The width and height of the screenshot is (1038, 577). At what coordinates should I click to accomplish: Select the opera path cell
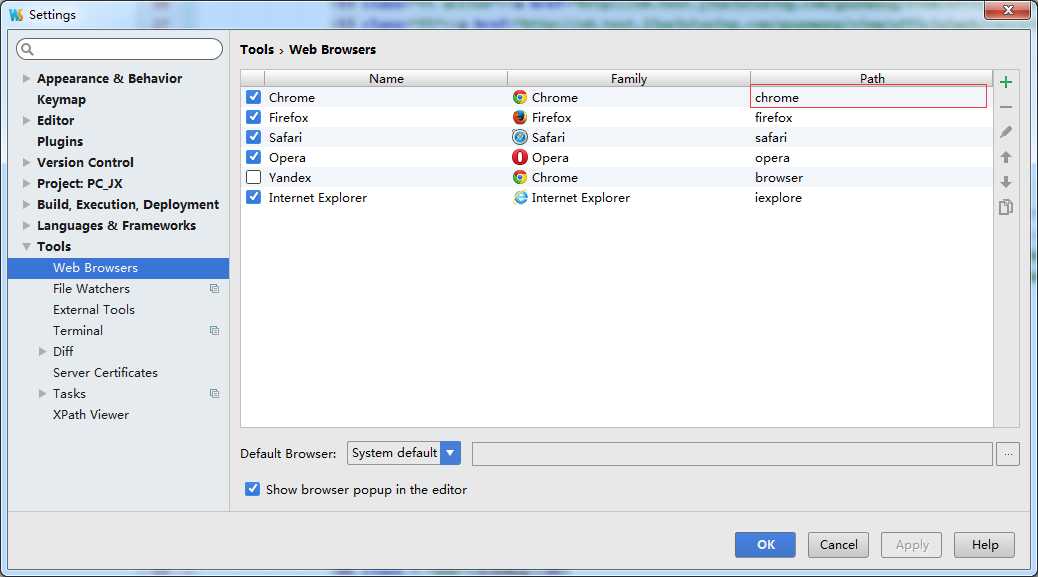(871, 157)
